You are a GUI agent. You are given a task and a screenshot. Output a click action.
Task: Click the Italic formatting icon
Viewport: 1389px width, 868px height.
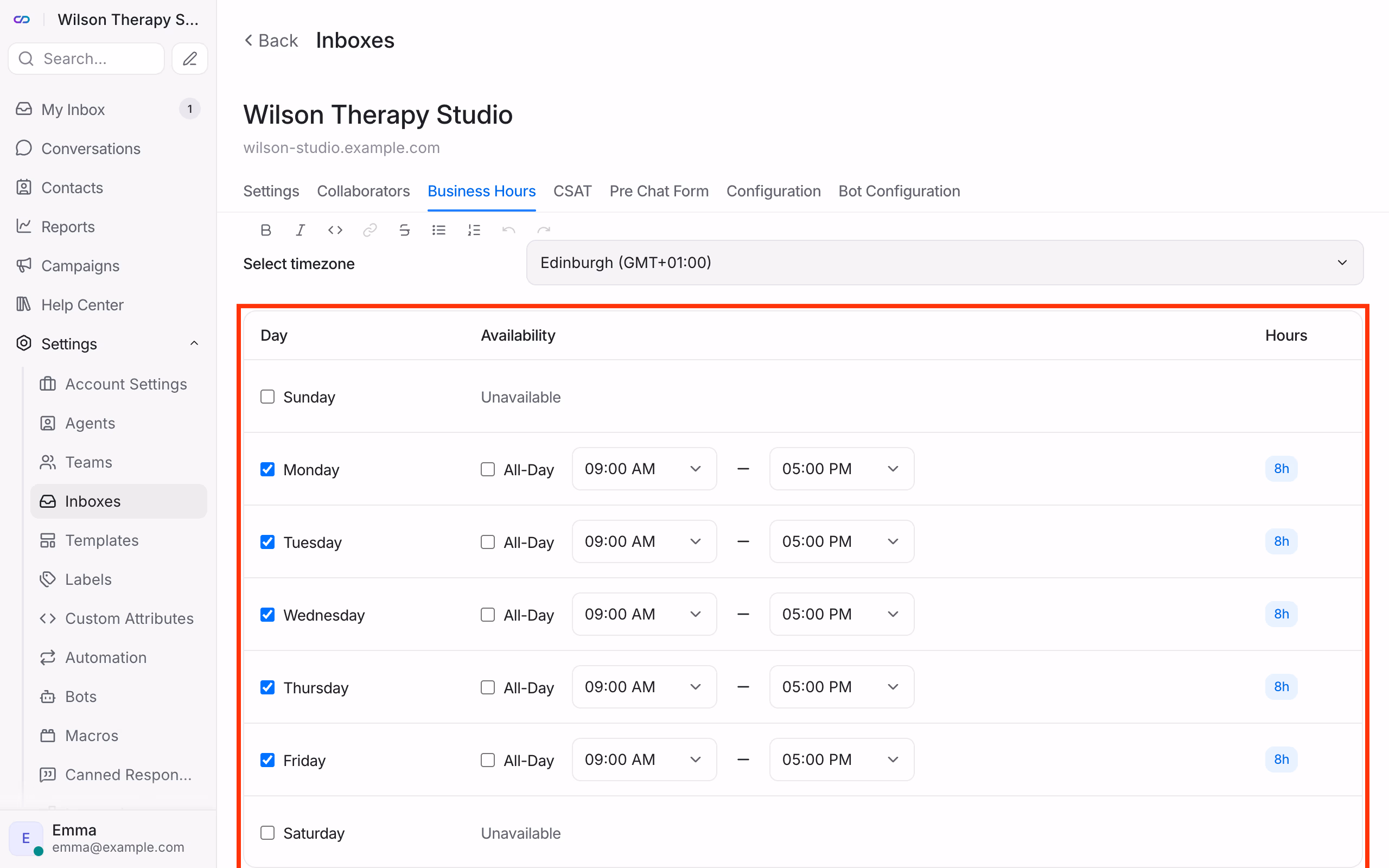[x=300, y=230]
